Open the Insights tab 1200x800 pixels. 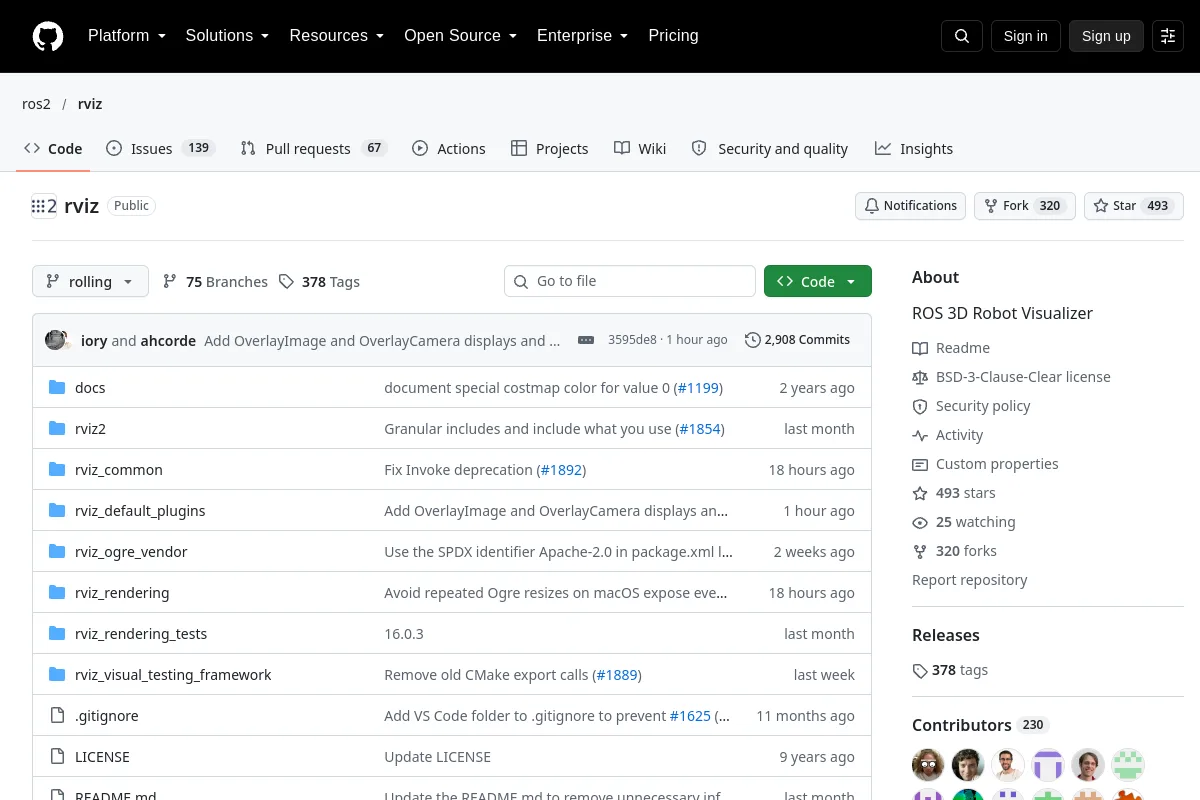tap(914, 148)
